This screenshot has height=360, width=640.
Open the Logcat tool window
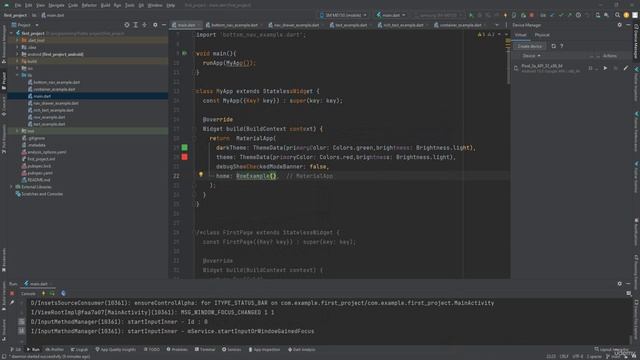(79, 350)
